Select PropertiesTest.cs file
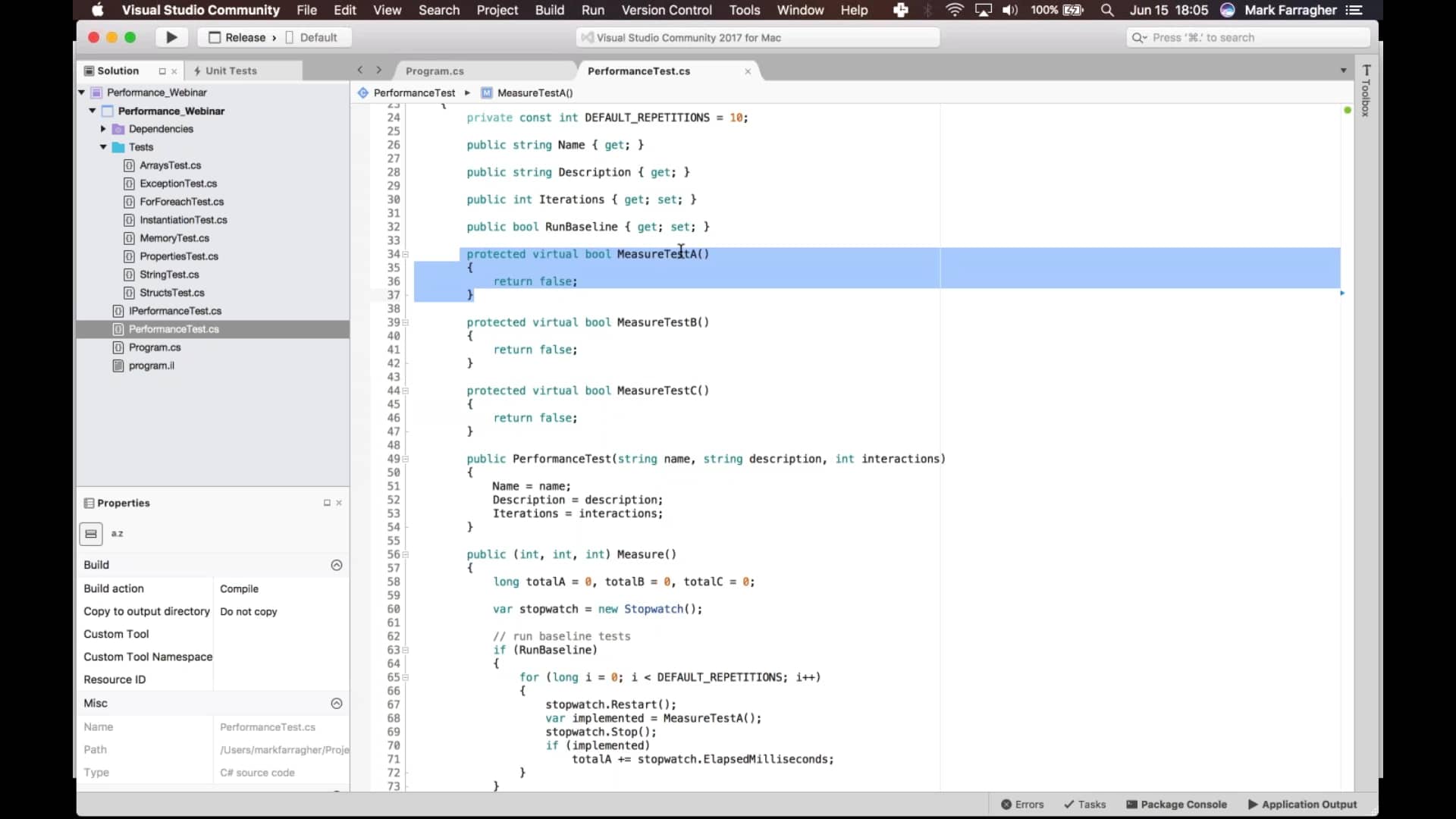Screen dimensions: 1456x819 tap(179, 256)
